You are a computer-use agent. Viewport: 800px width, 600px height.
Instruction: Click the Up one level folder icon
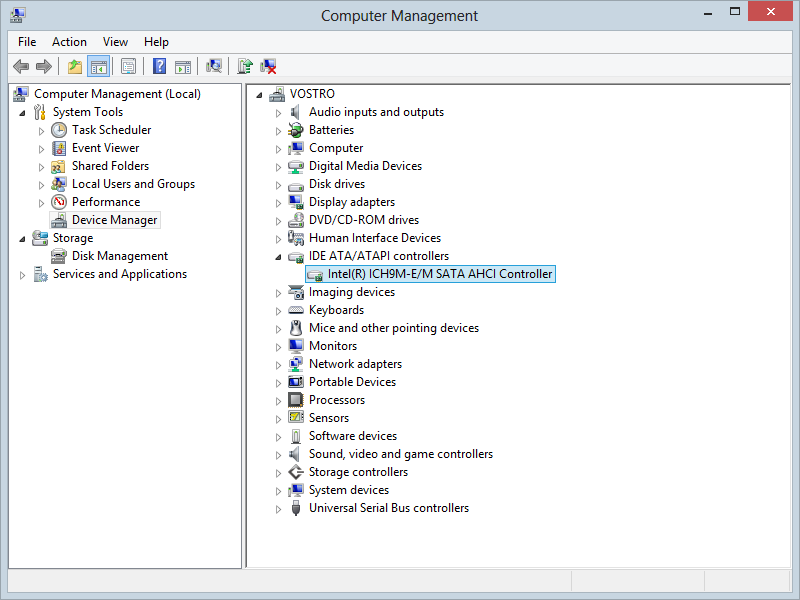[75, 66]
